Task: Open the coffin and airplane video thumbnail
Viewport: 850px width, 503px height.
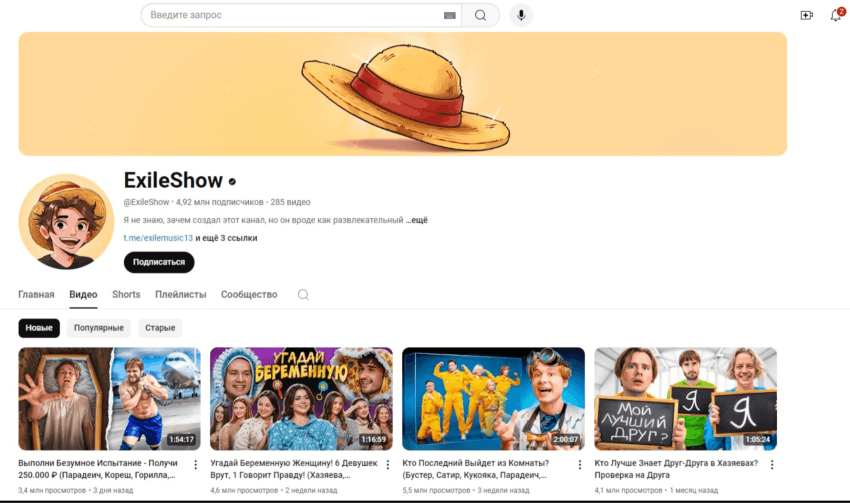Action: [110, 399]
